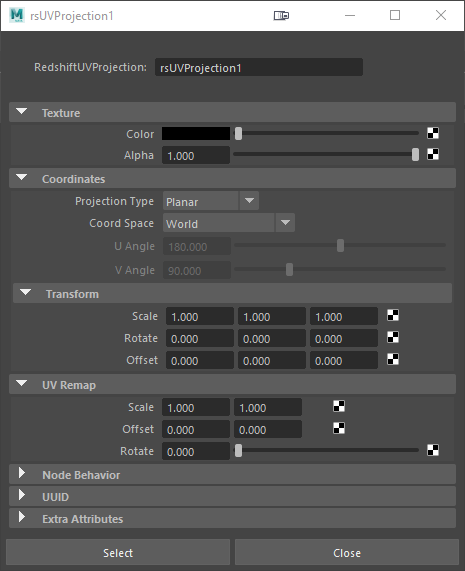This screenshot has height=571, width=465.
Task: Click the Color attribute map connection icon
Action: coord(433,133)
